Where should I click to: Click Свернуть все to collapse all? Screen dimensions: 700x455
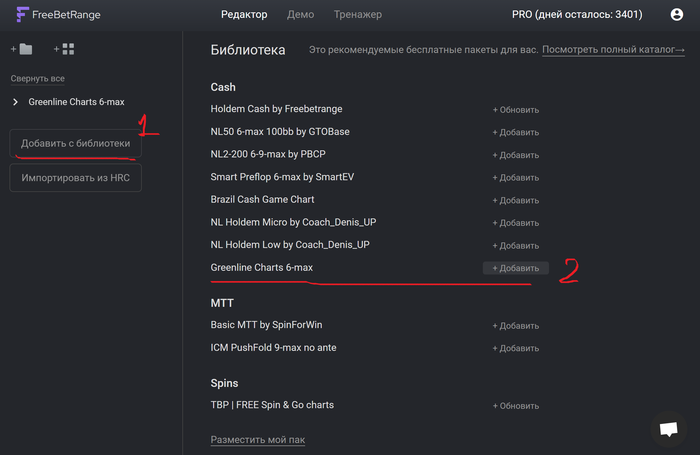[35, 78]
